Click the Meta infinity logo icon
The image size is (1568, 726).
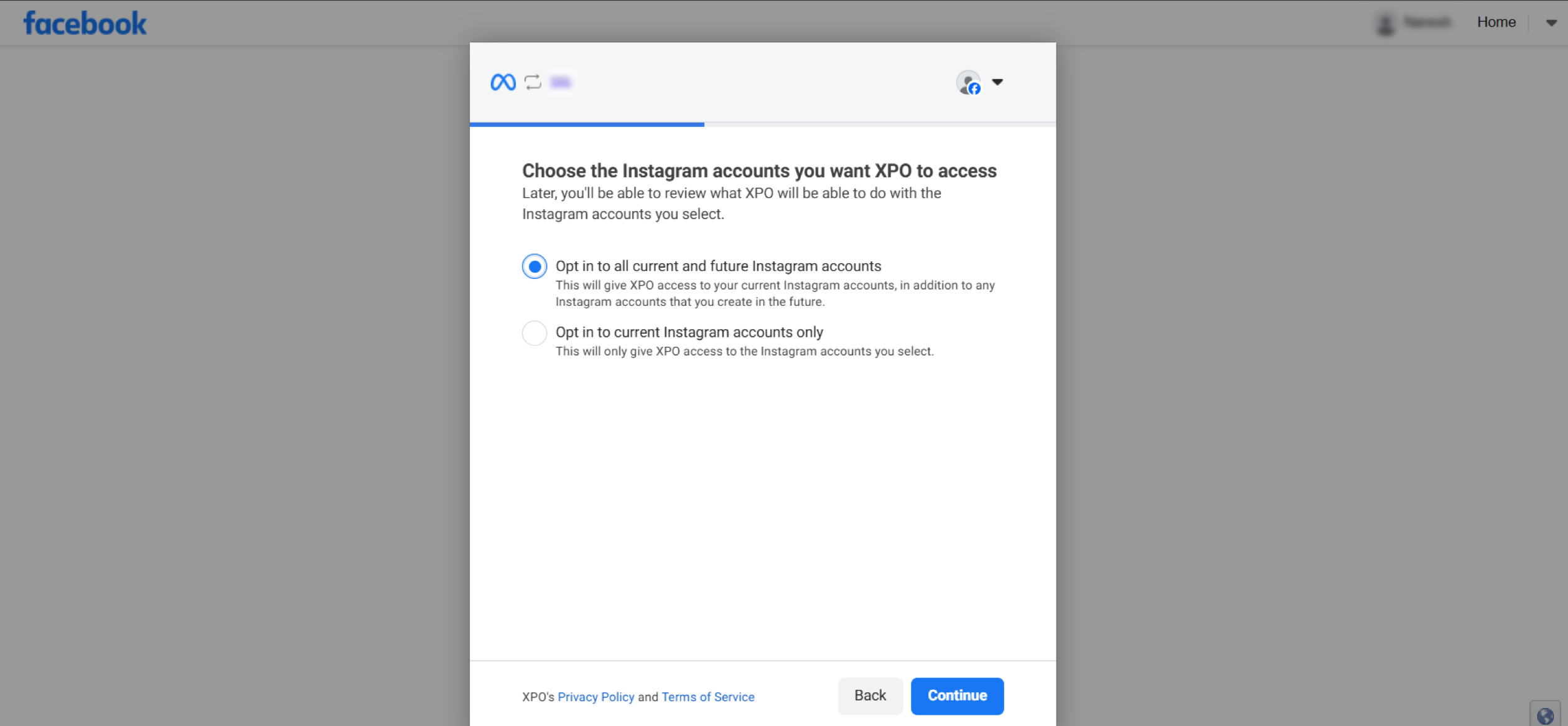point(503,82)
